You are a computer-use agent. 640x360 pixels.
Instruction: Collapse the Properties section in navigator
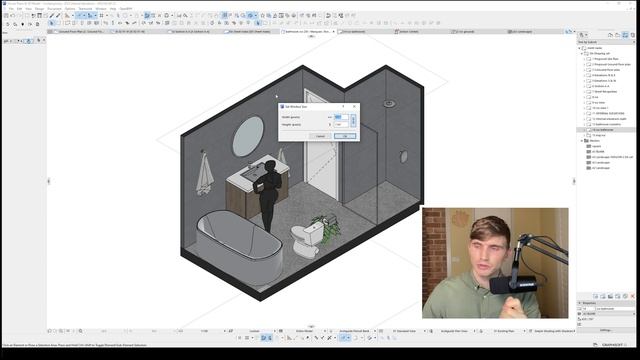pos(580,303)
